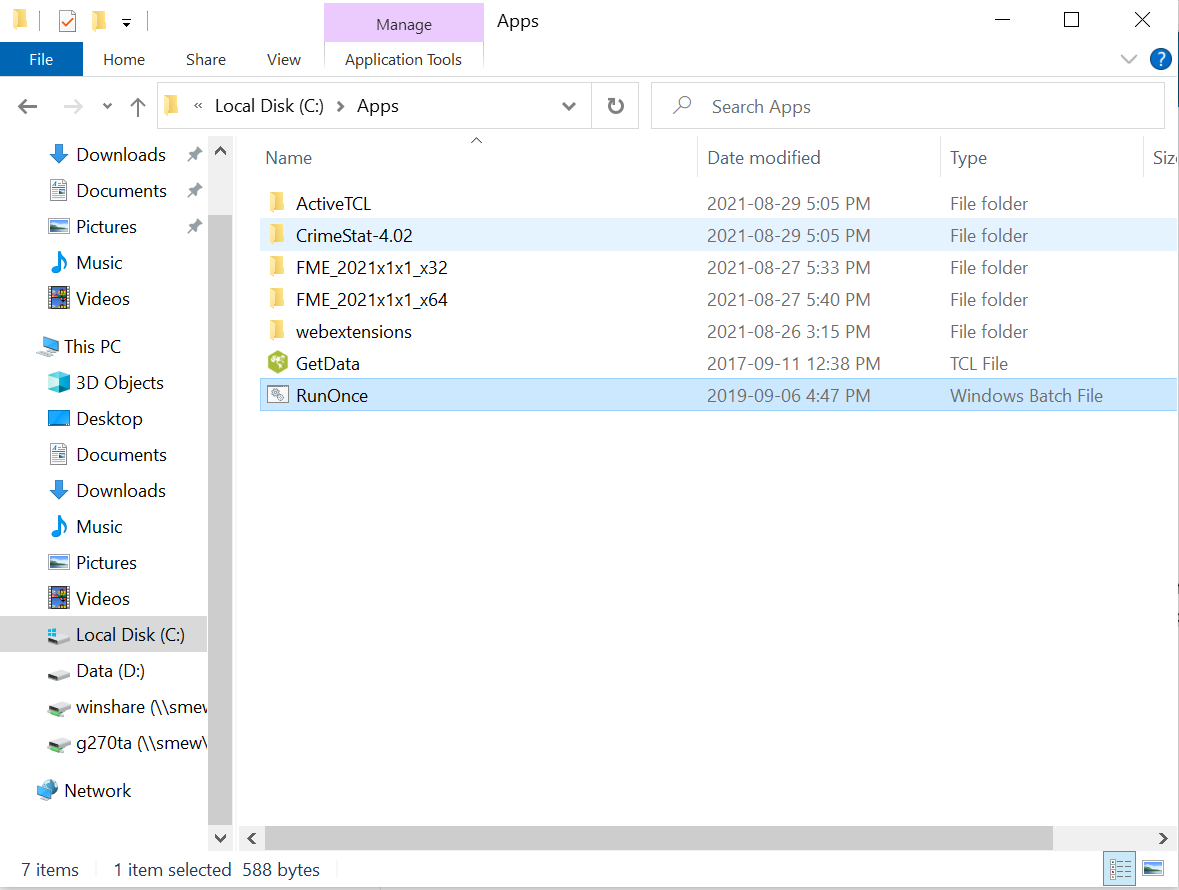This screenshot has height=890, width=1179.
Task: Open the Application Tools tab
Action: coord(403,59)
